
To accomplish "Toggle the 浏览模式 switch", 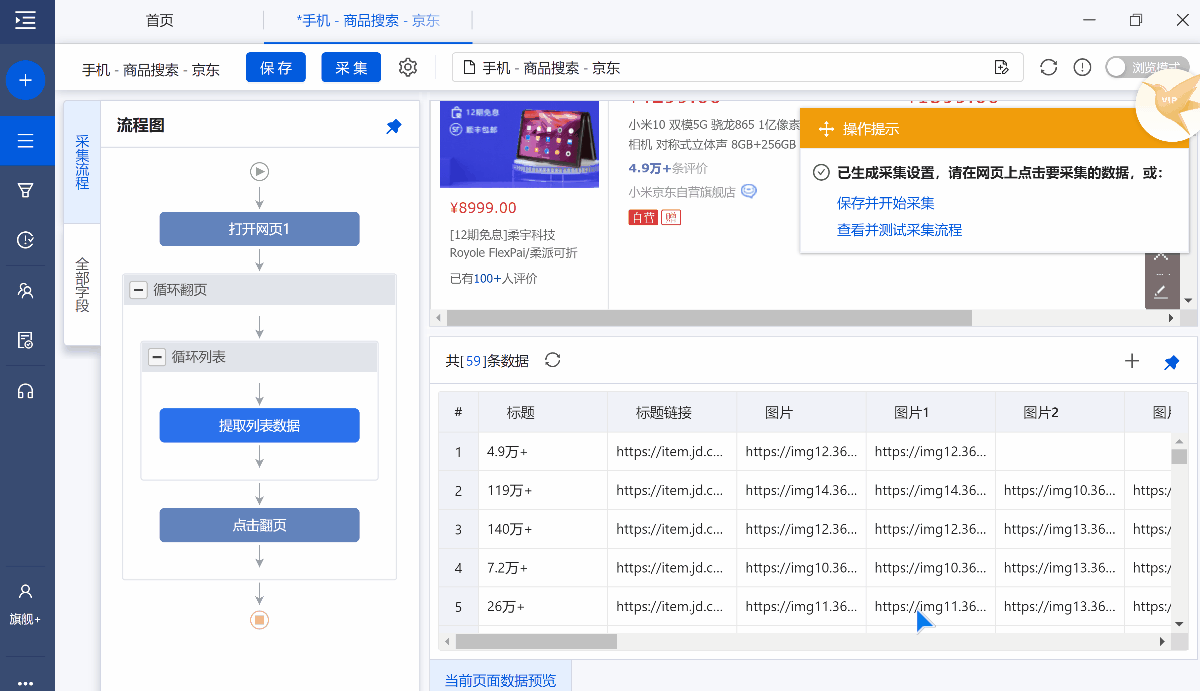I will coord(1146,67).
